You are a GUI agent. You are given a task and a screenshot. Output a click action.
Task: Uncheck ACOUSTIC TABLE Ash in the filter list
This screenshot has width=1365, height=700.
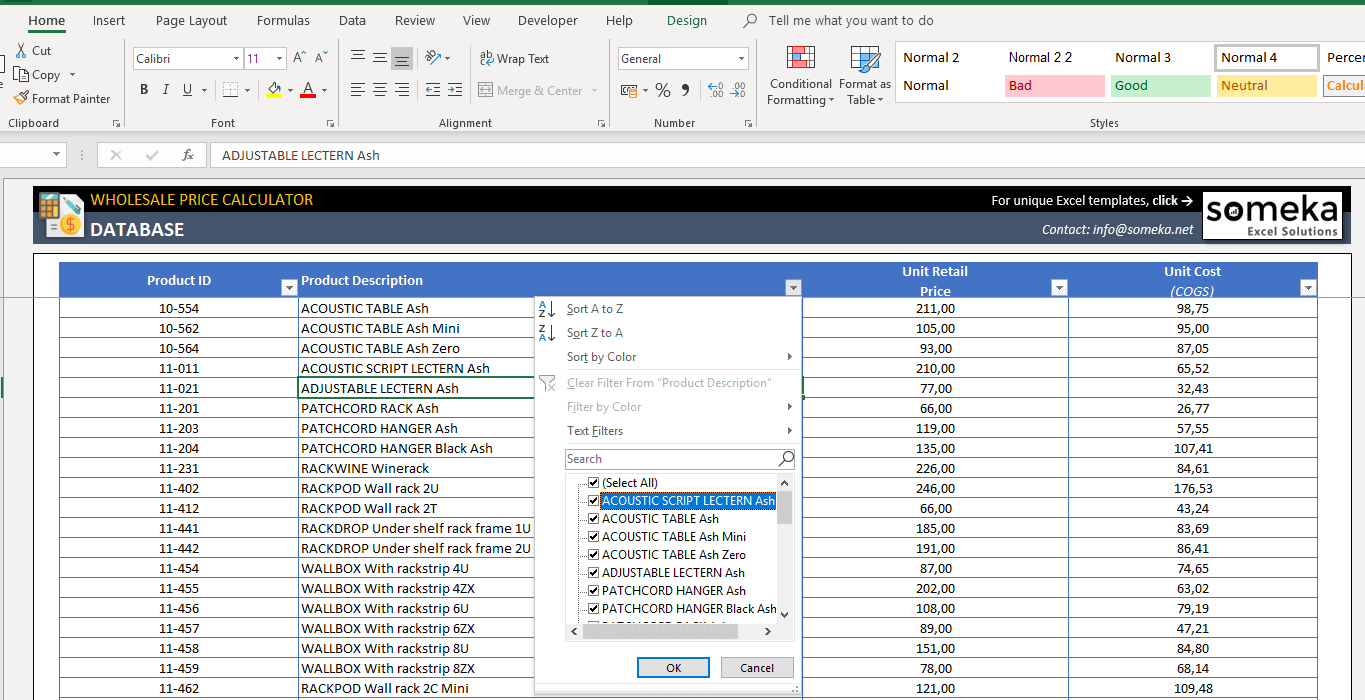[593, 518]
